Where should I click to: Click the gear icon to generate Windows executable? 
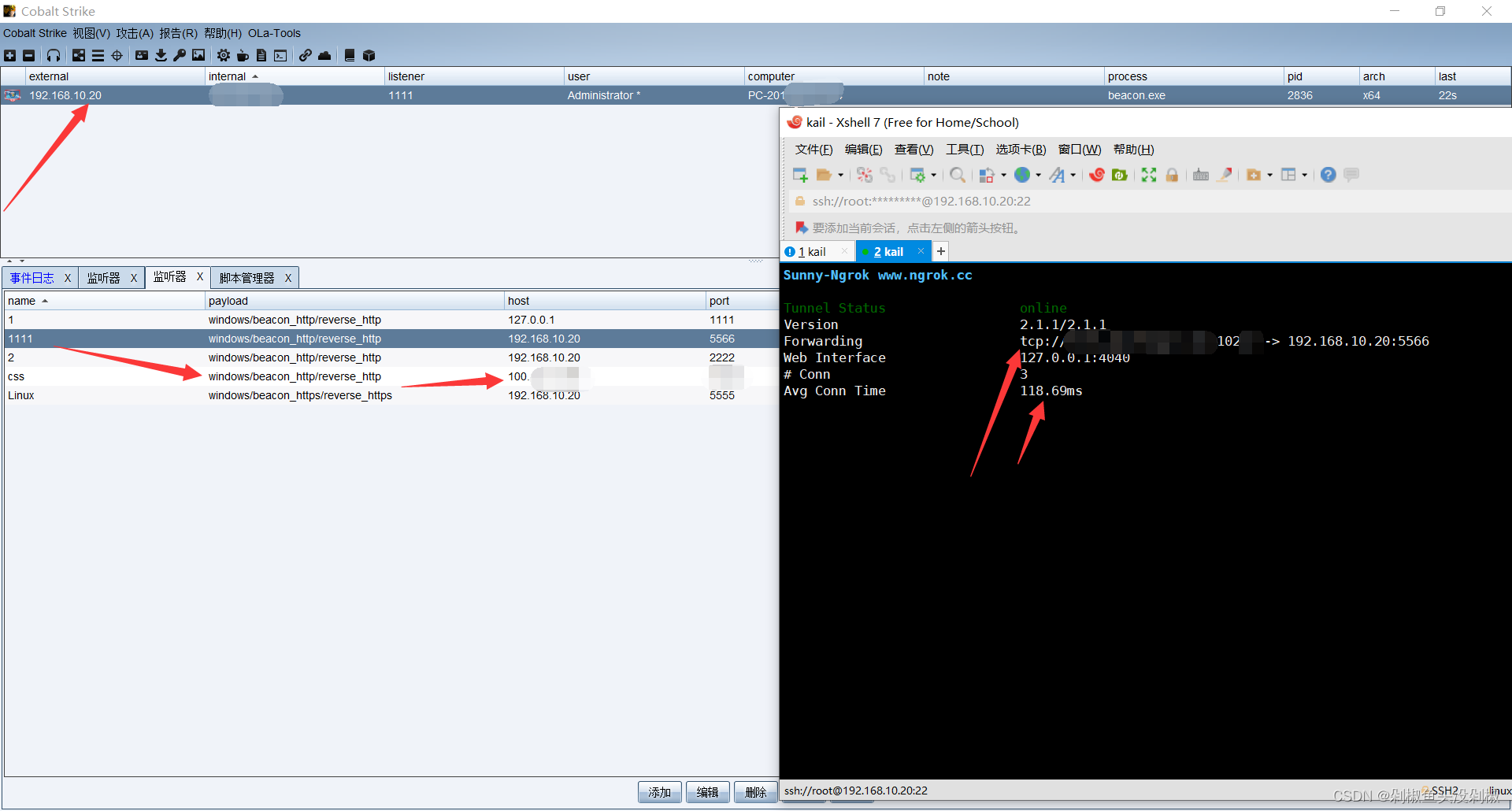(224, 55)
